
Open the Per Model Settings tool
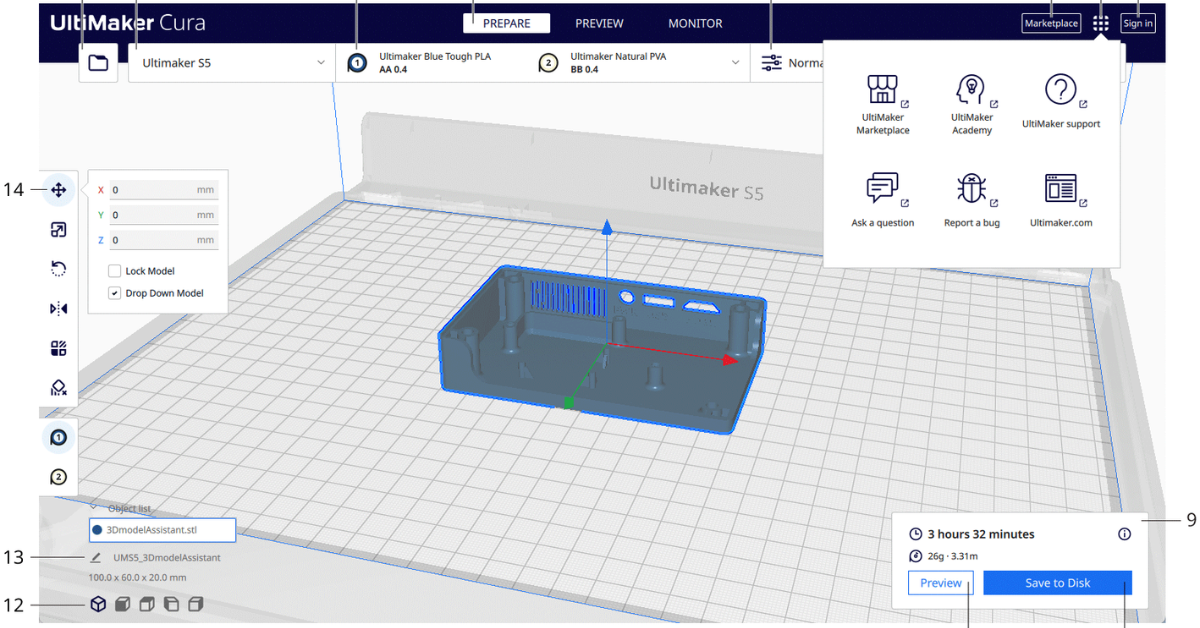click(x=58, y=347)
